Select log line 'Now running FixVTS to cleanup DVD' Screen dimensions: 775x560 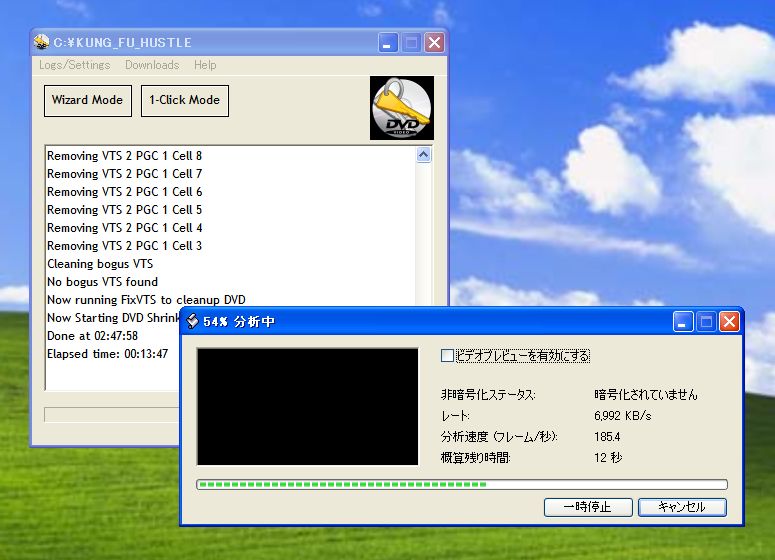(x=146, y=300)
